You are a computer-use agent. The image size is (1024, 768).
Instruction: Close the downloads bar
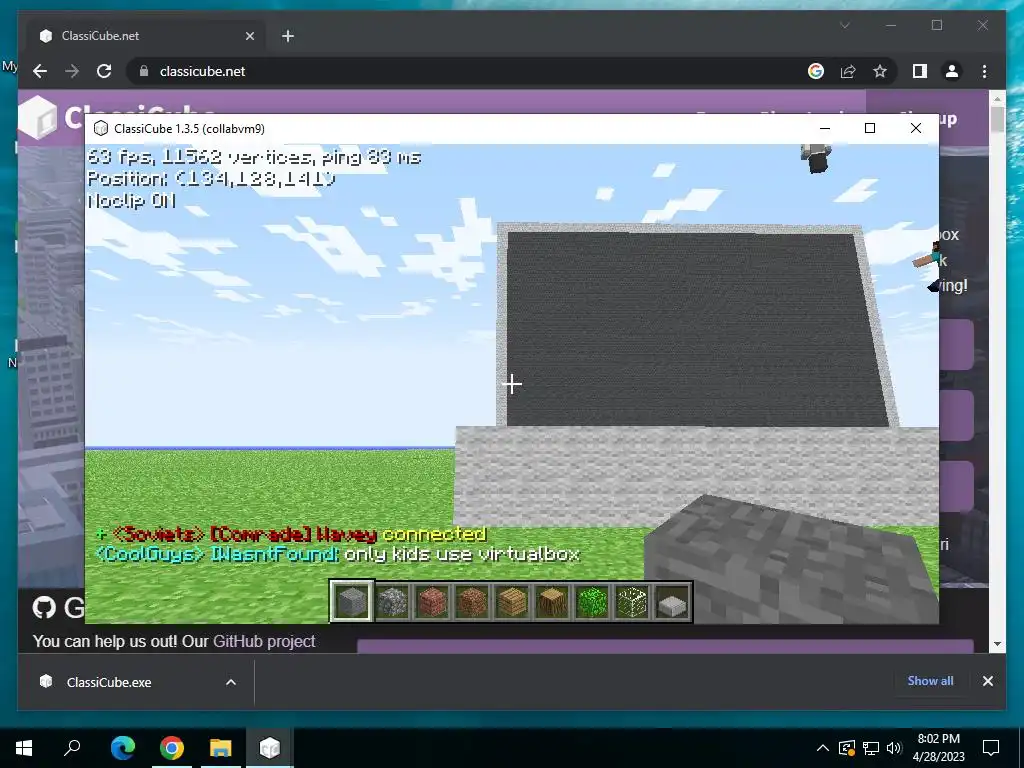[x=987, y=681]
